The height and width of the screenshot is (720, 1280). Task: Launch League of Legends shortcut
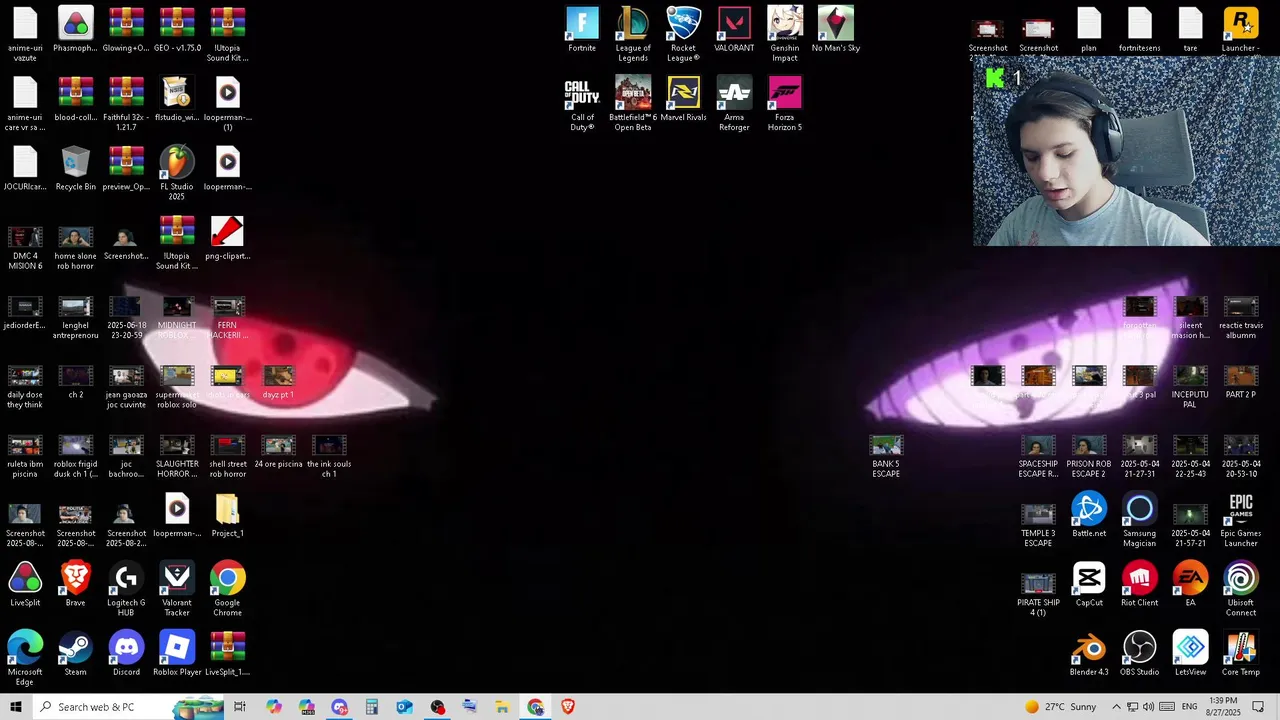click(633, 34)
